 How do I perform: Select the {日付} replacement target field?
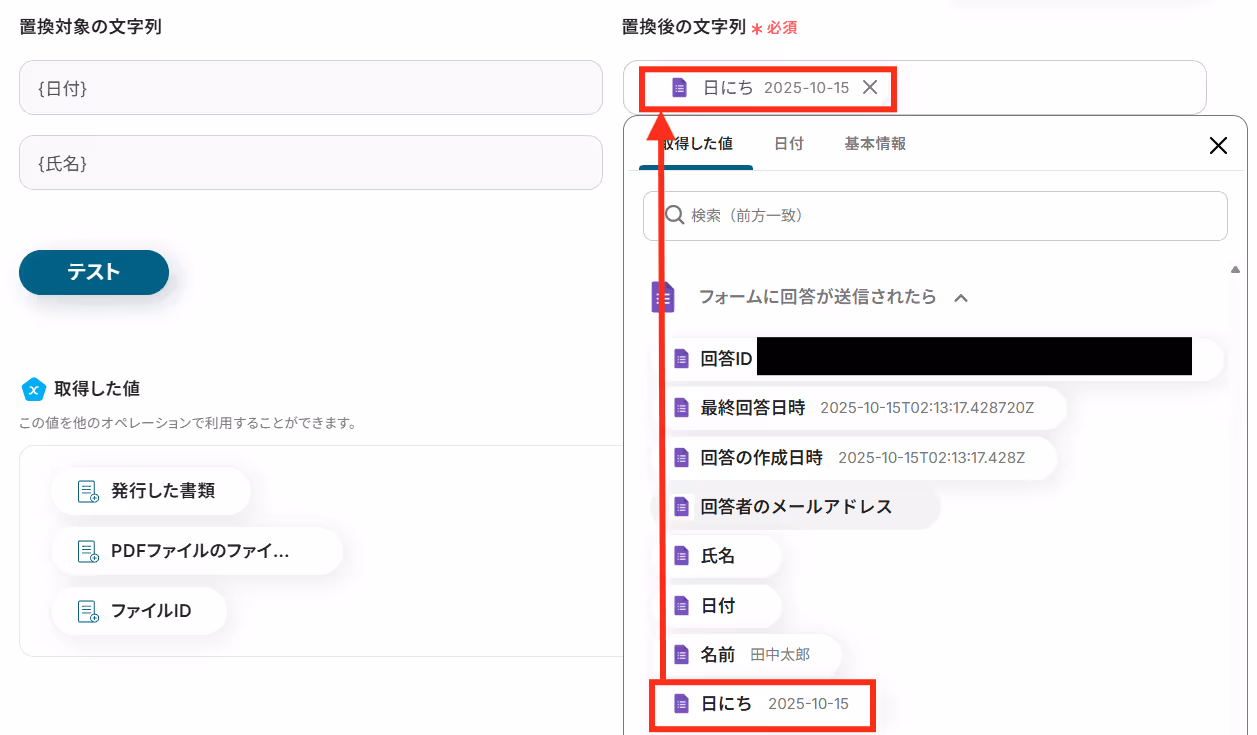pyautogui.click(x=311, y=88)
